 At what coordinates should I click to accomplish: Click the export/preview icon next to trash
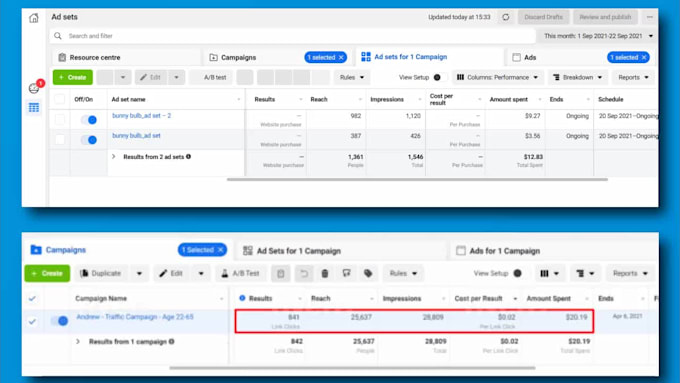347,273
